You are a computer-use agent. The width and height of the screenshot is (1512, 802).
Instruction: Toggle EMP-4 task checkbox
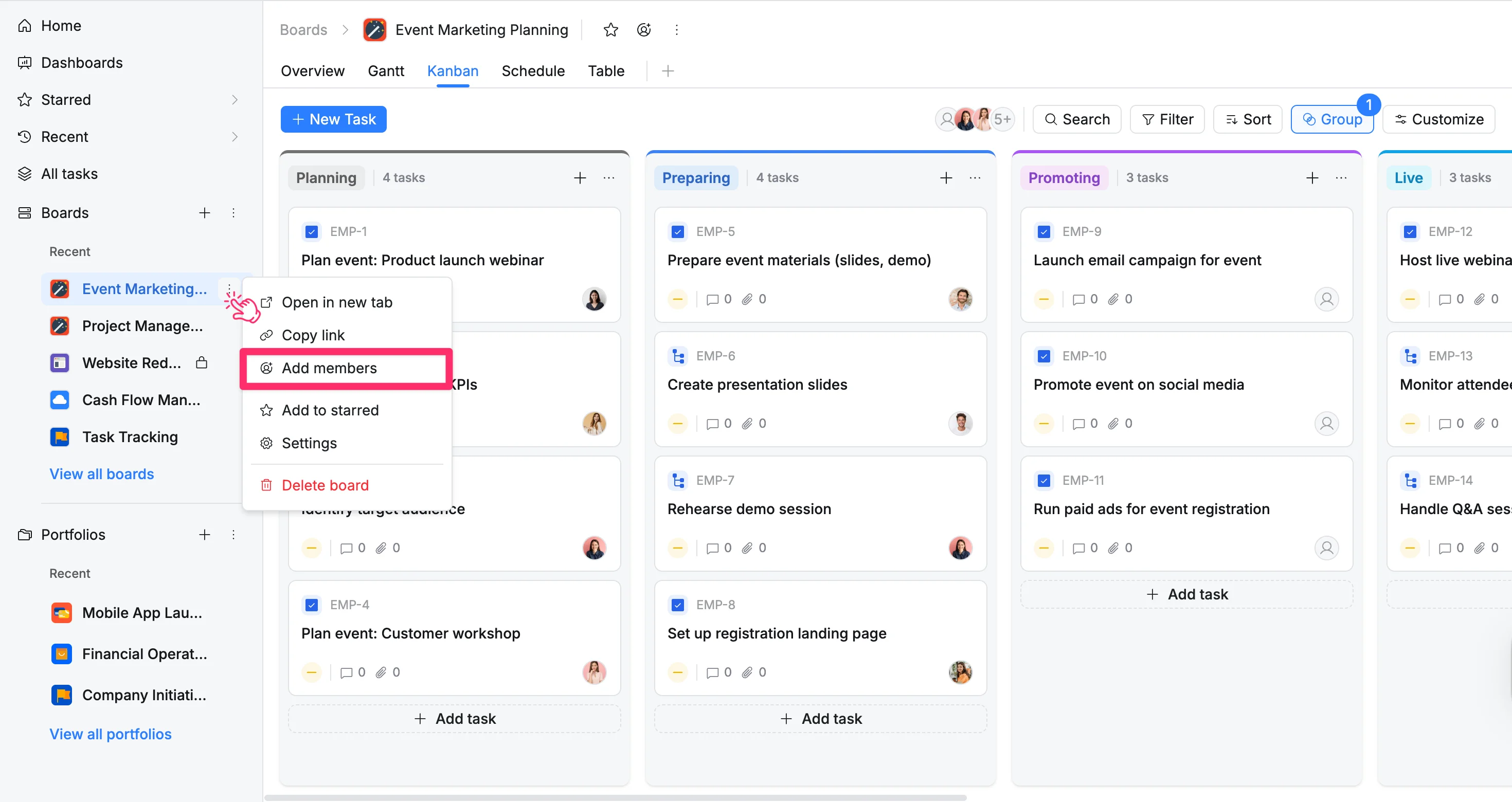pos(312,605)
